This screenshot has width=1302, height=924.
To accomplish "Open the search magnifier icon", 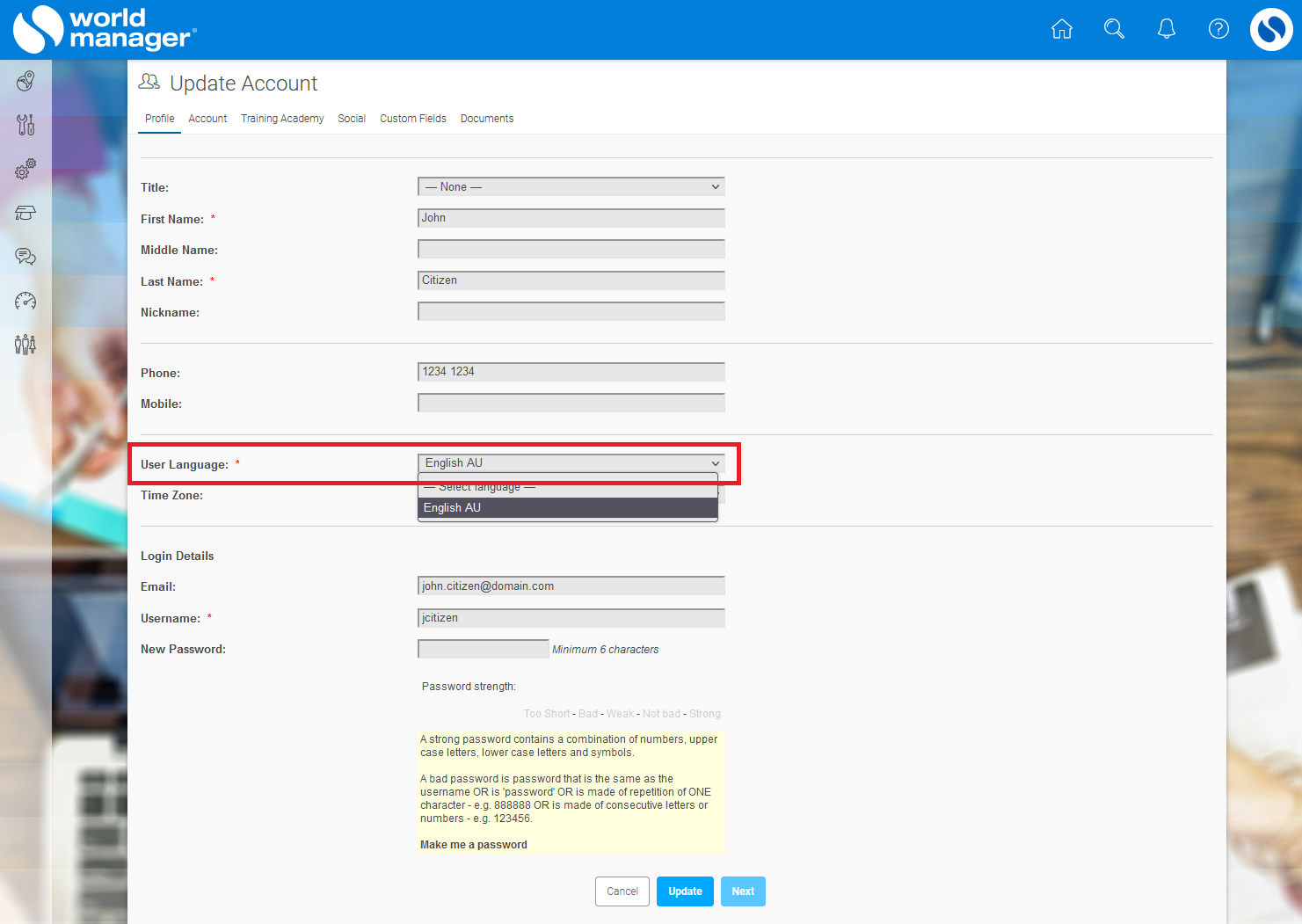I will 1114,29.
